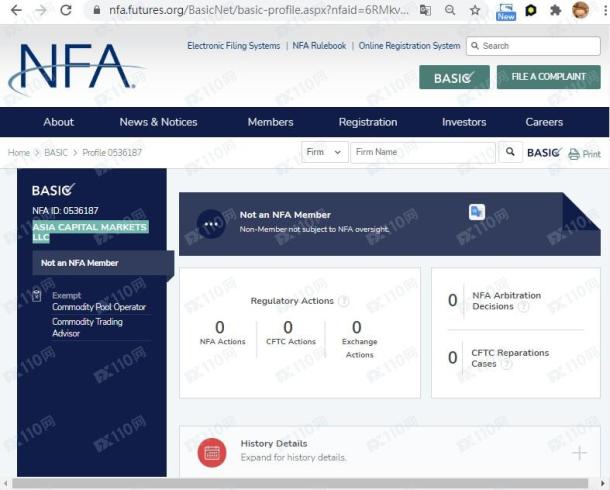Click the browser forward arrow

tap(40, 10)
